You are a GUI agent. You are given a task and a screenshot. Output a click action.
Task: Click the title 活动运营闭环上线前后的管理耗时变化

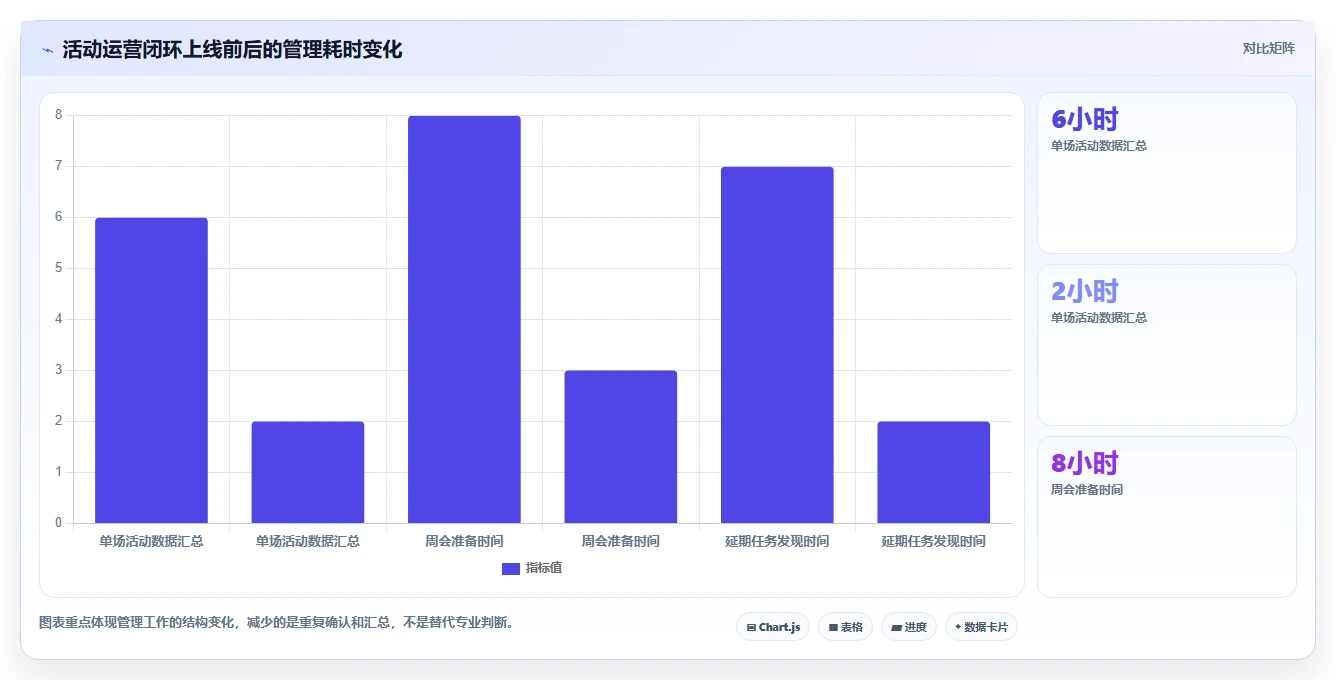232,49
